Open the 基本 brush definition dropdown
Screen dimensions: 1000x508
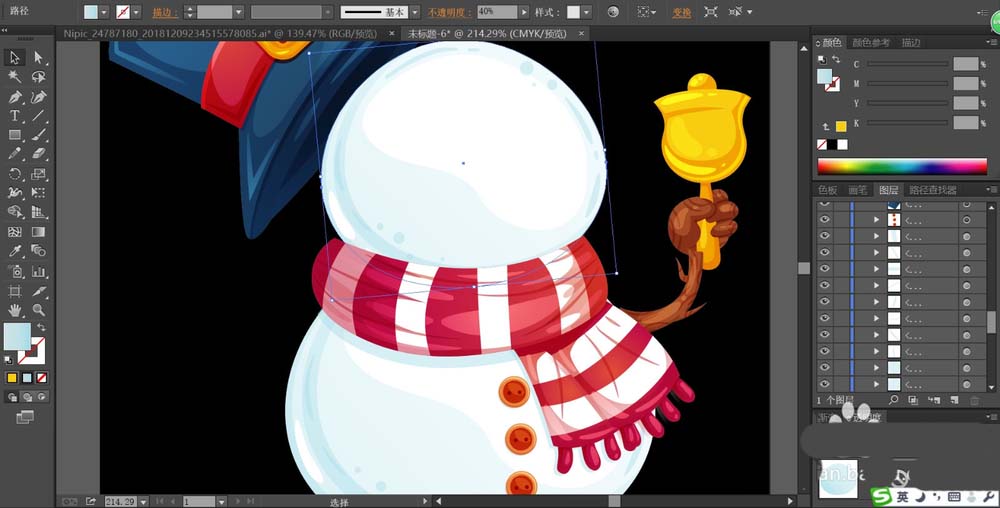[415, 12]
